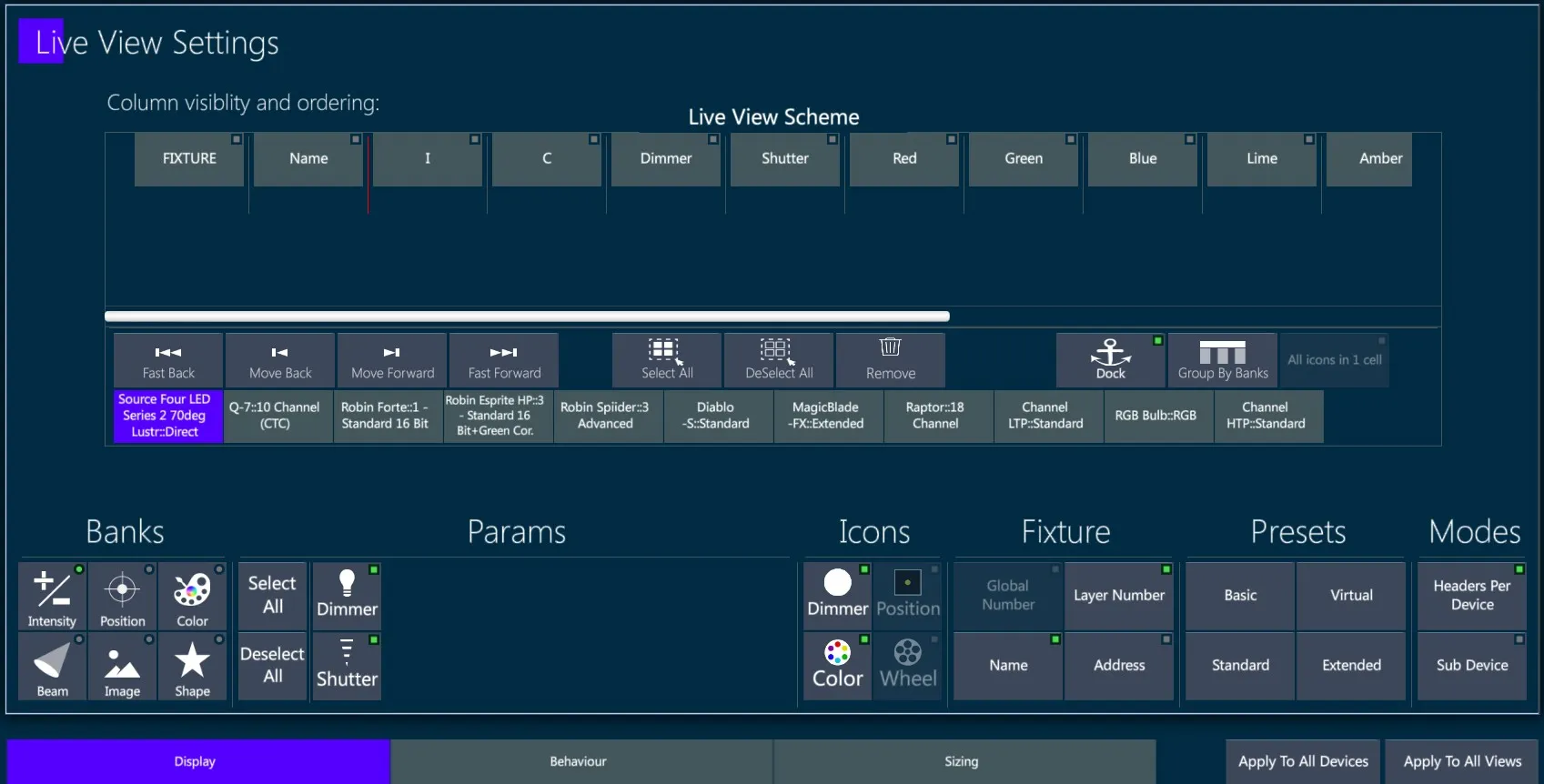This screenshot has height=784, width=1544.
Task: Select the Name column in the Live View Scheme
Action: 308,159
